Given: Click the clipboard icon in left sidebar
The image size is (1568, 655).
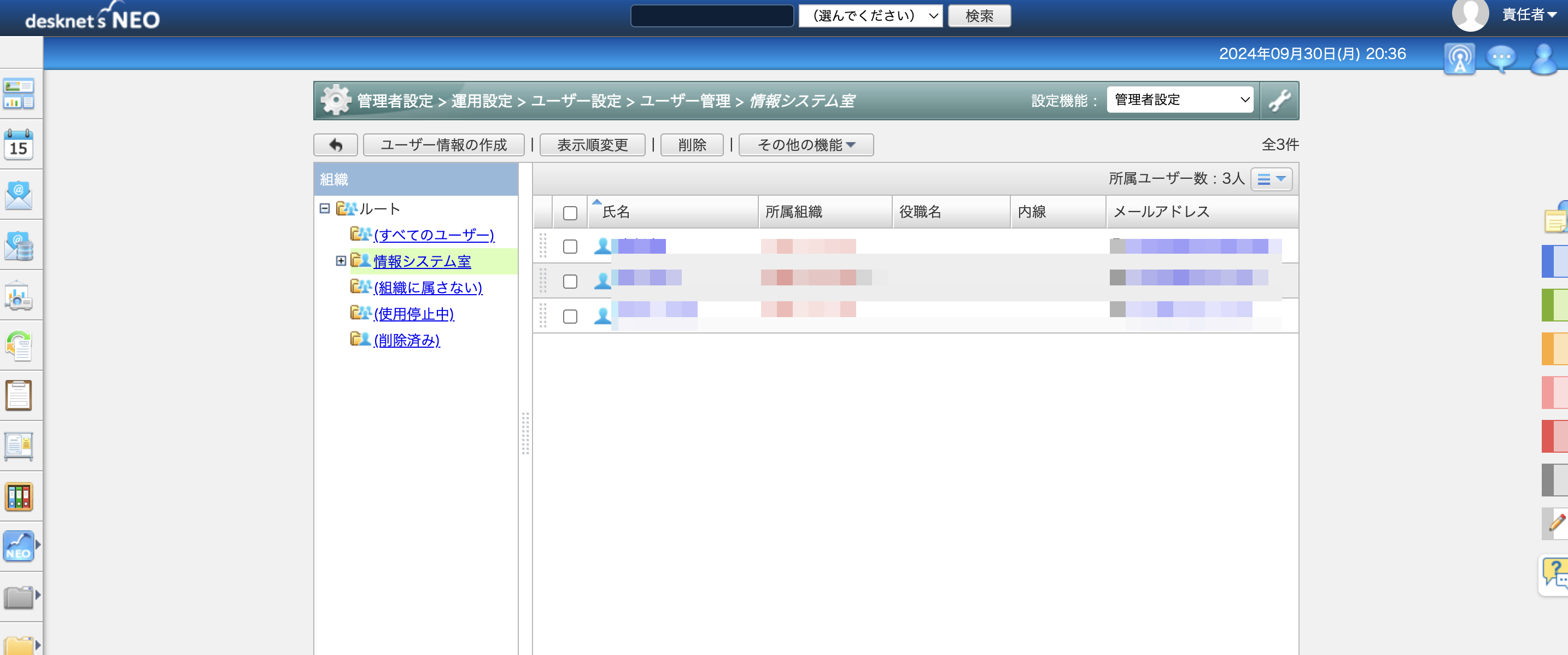Looking at the screenshot, I should pos(19,396).
